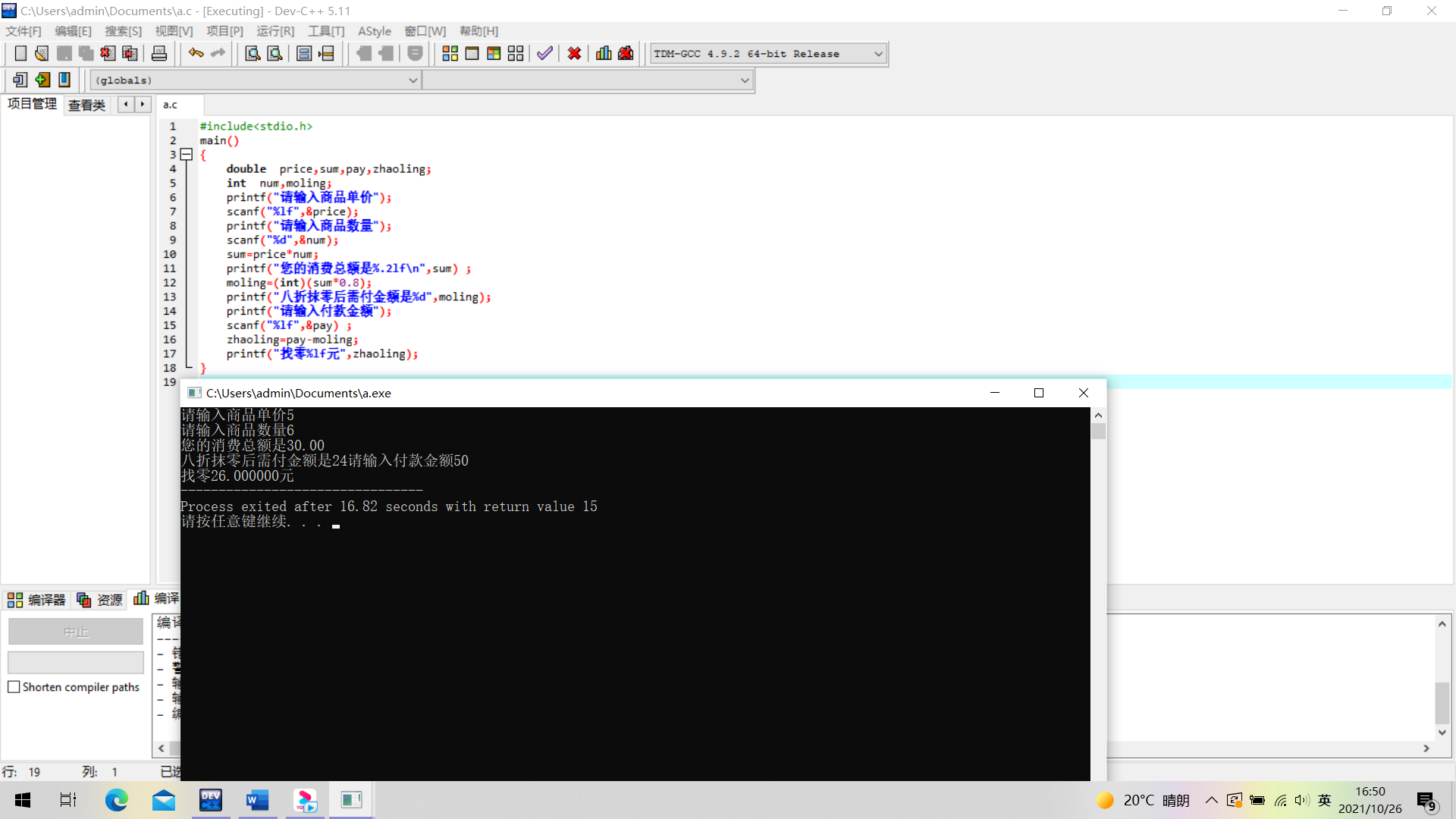Click the AStyle menu item

point(375,31)
